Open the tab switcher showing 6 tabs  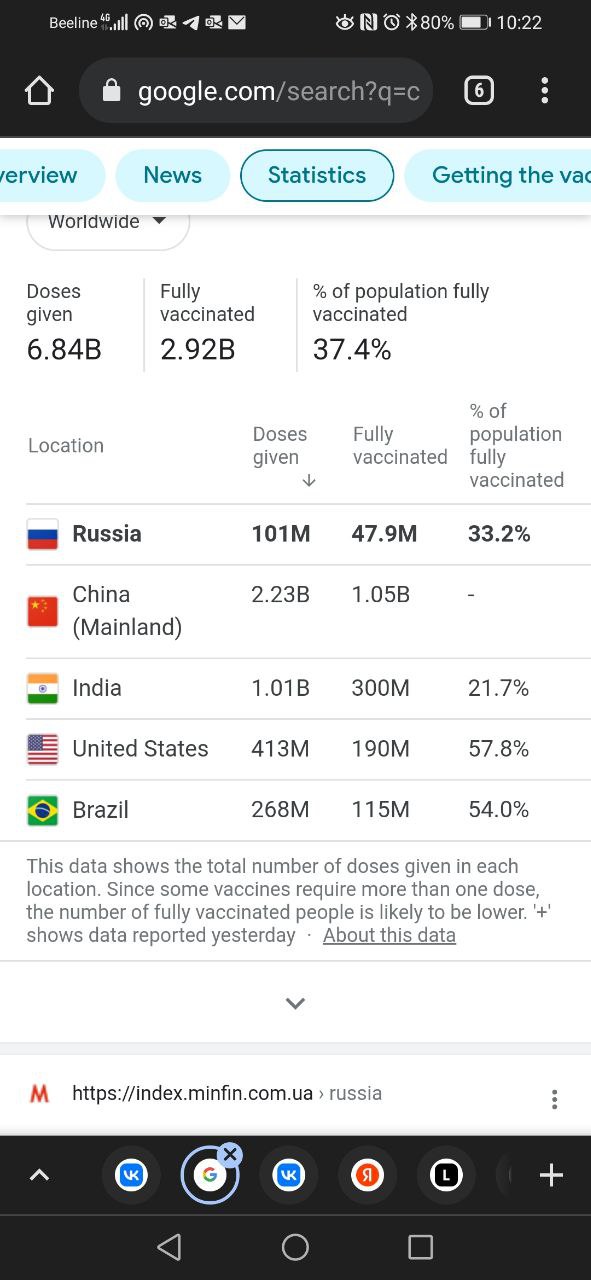coord(479,91)
